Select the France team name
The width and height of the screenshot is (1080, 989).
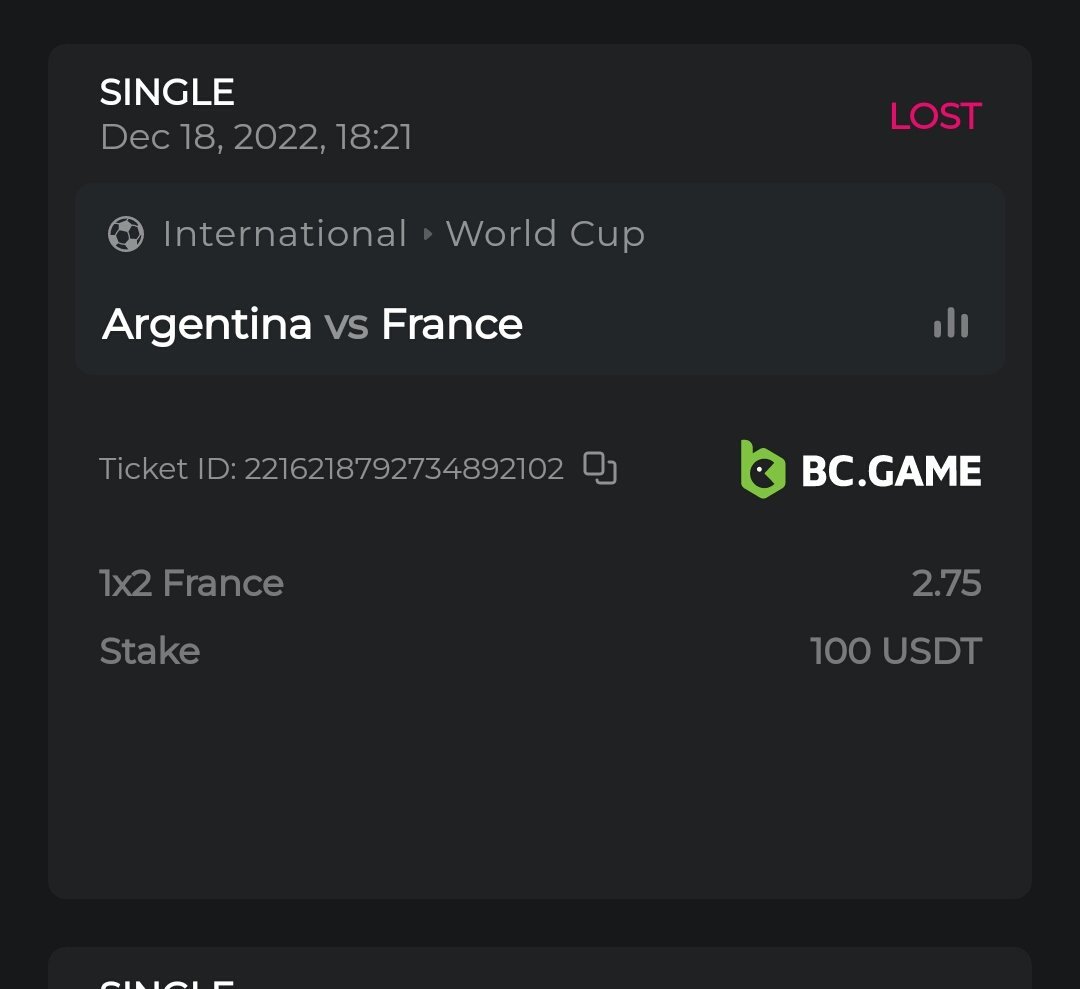coord(452,324)
